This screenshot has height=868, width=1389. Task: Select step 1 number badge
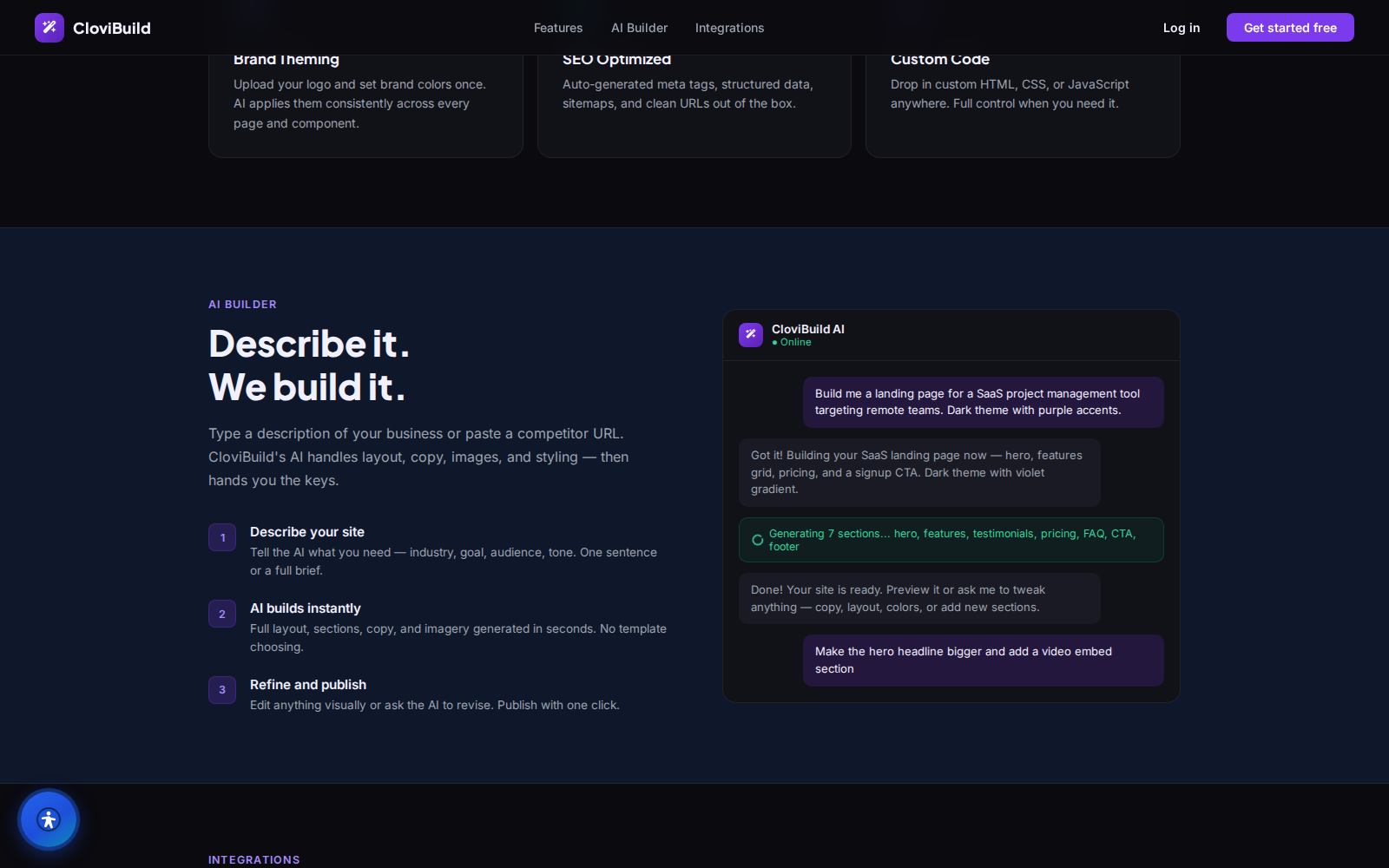222,537
